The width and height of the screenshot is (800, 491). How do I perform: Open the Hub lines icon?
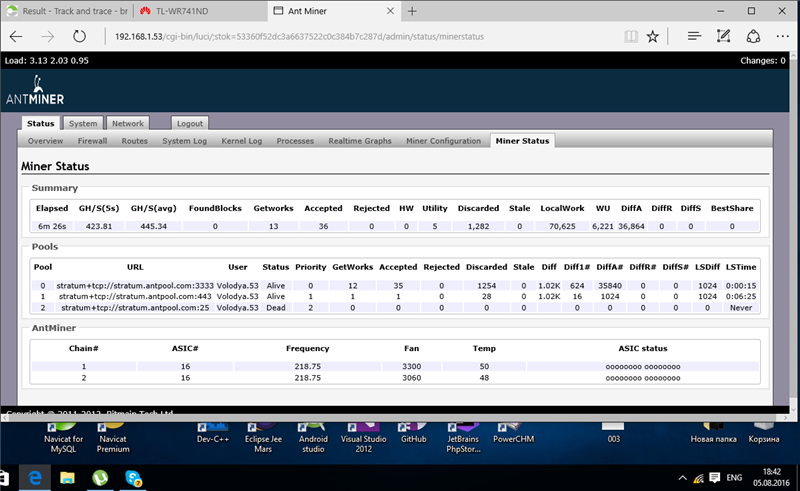pos(694,36)
